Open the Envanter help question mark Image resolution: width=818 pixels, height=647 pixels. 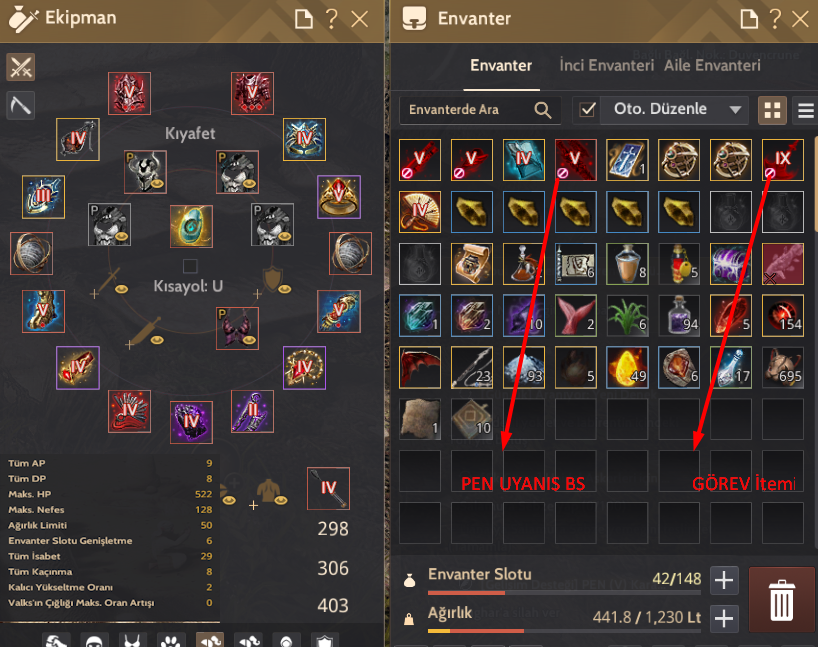pyautogui.click(x=775, y=19)
